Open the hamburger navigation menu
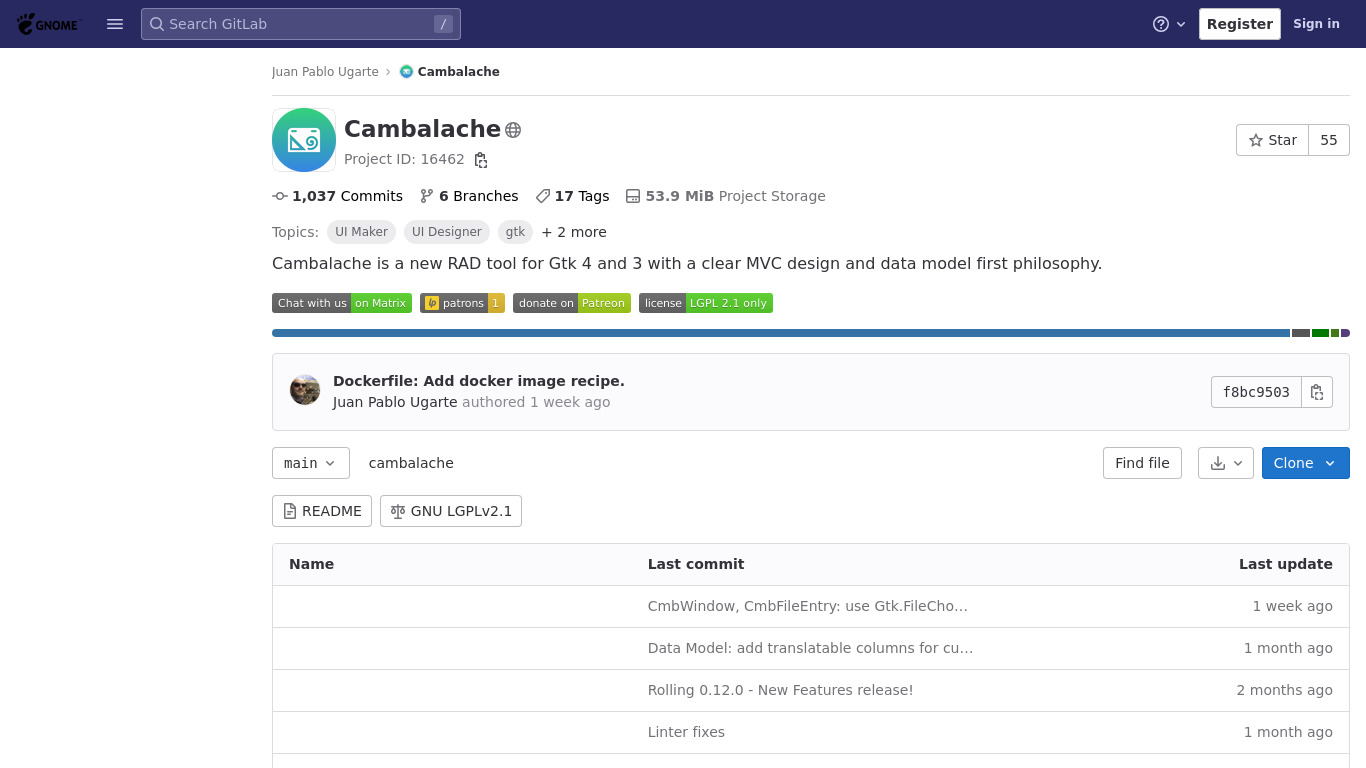The image size is (1366, 768). point(115,24)
